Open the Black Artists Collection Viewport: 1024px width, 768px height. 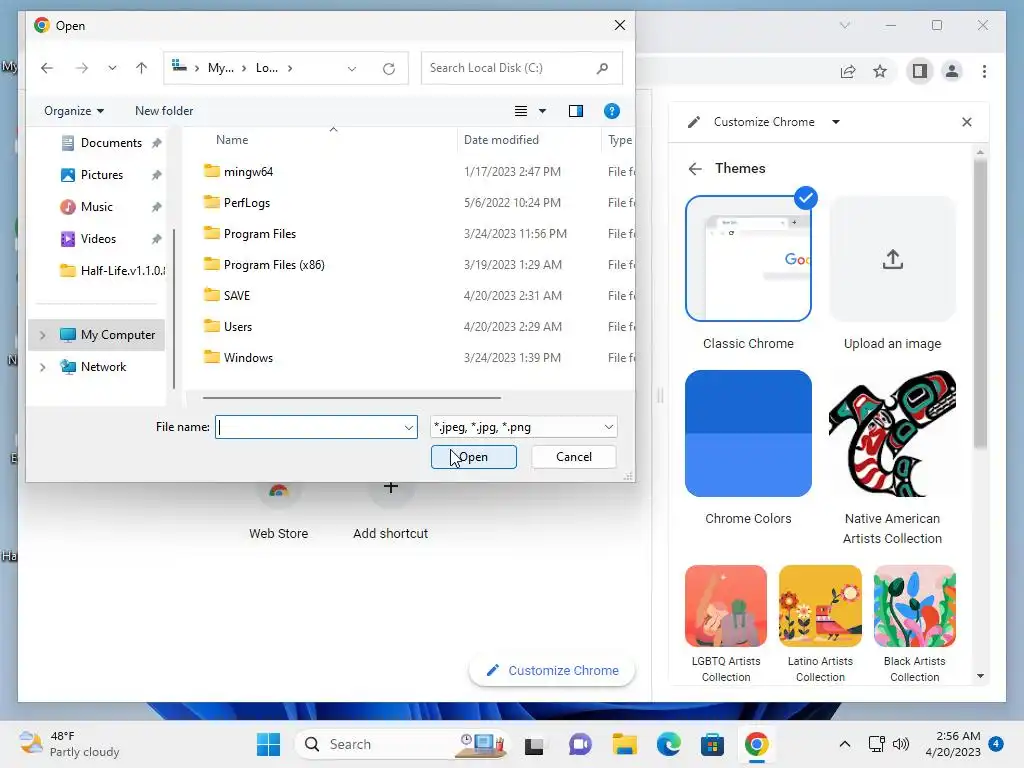pyautogui.click(x=914, y=606)
